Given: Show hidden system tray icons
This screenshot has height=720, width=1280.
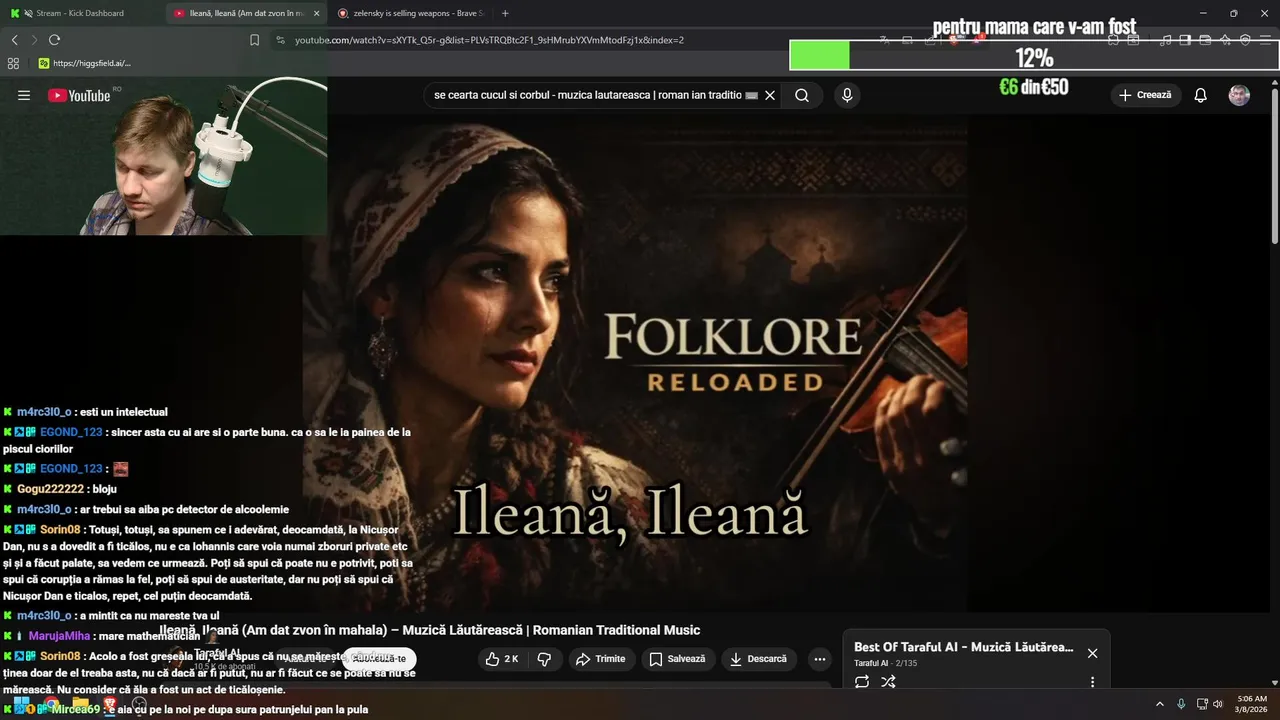Looking at the screenshot, I should pyautogui.click(x=1160, y=704).
